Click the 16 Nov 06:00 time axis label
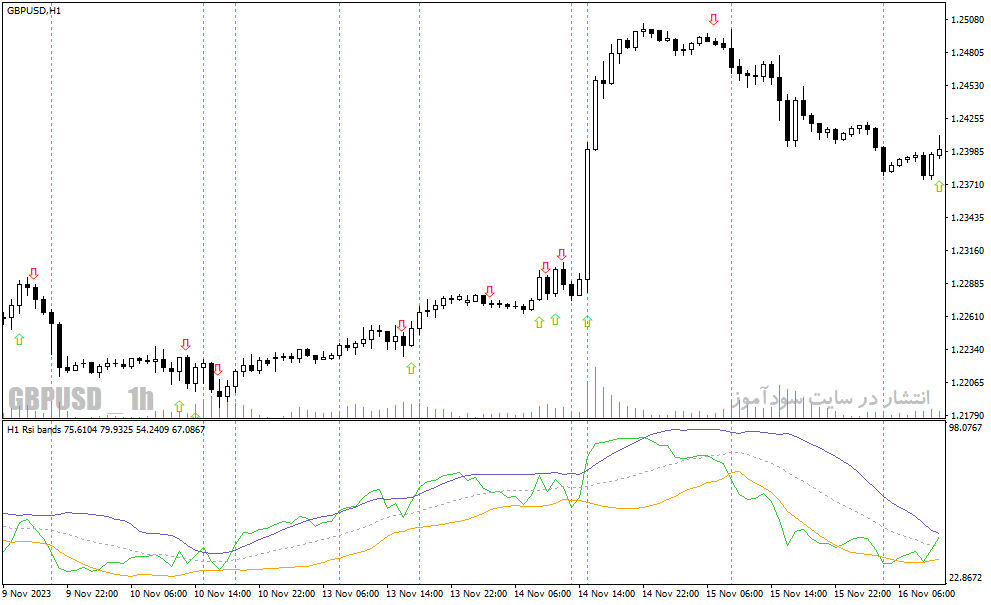 click(927, 594)
